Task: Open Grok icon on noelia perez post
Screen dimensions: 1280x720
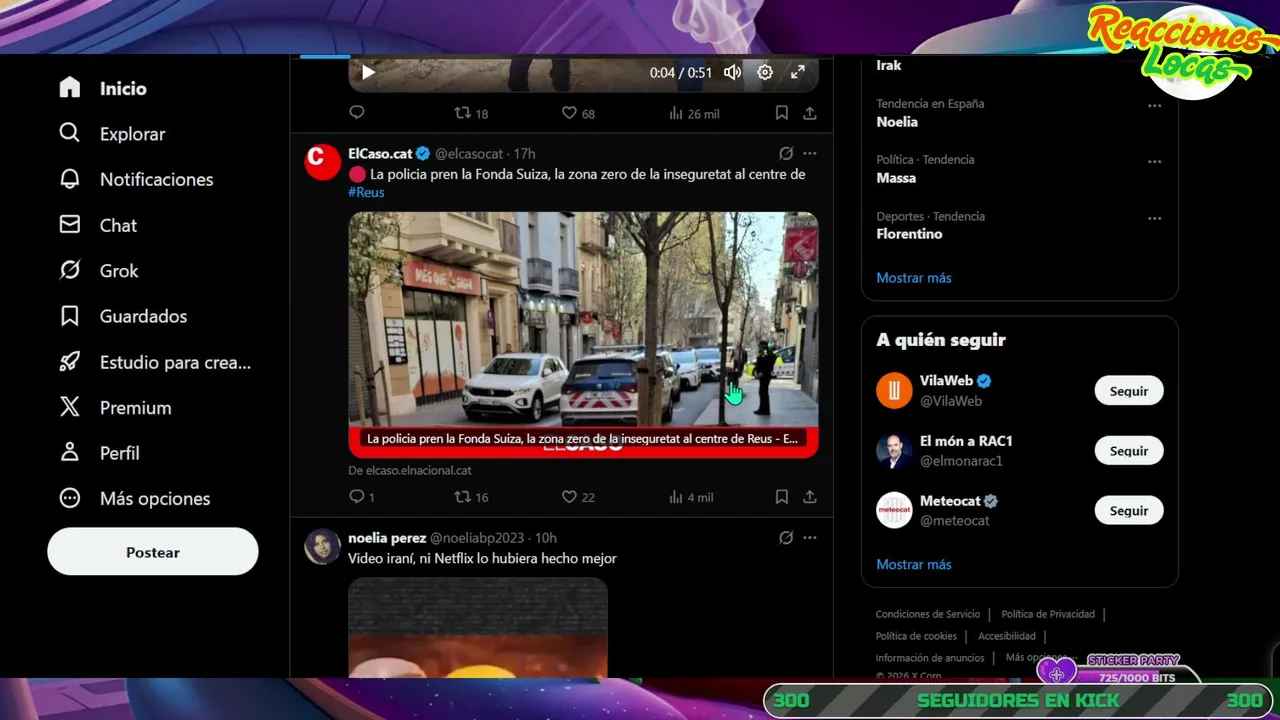Action: [x=786, y=537]
